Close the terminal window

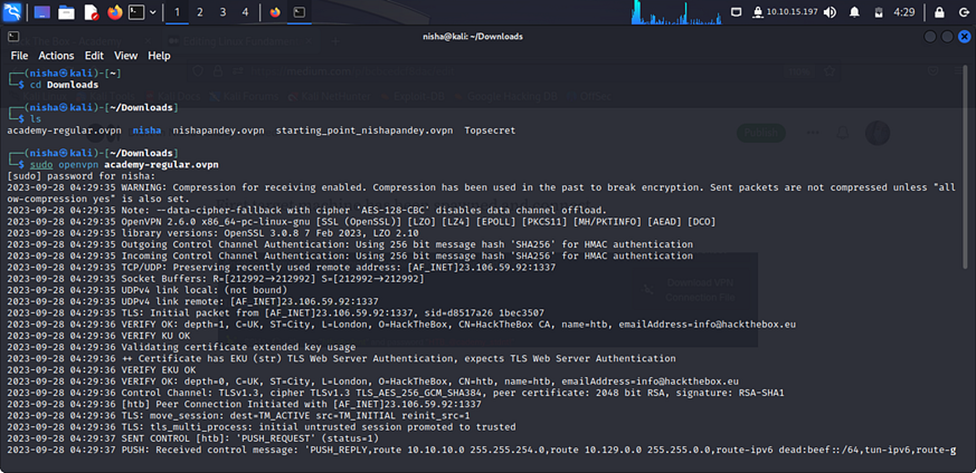pos(964,37)
